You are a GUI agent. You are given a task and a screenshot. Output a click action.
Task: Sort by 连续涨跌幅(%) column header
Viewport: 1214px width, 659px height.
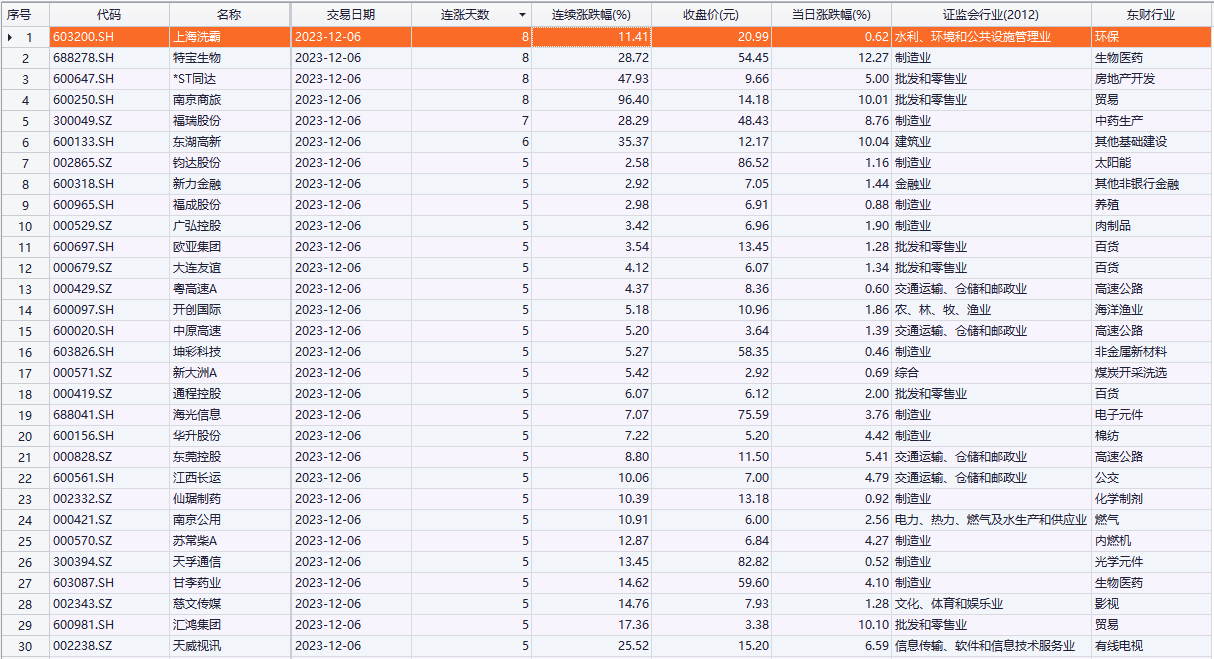tap(591, 15)
